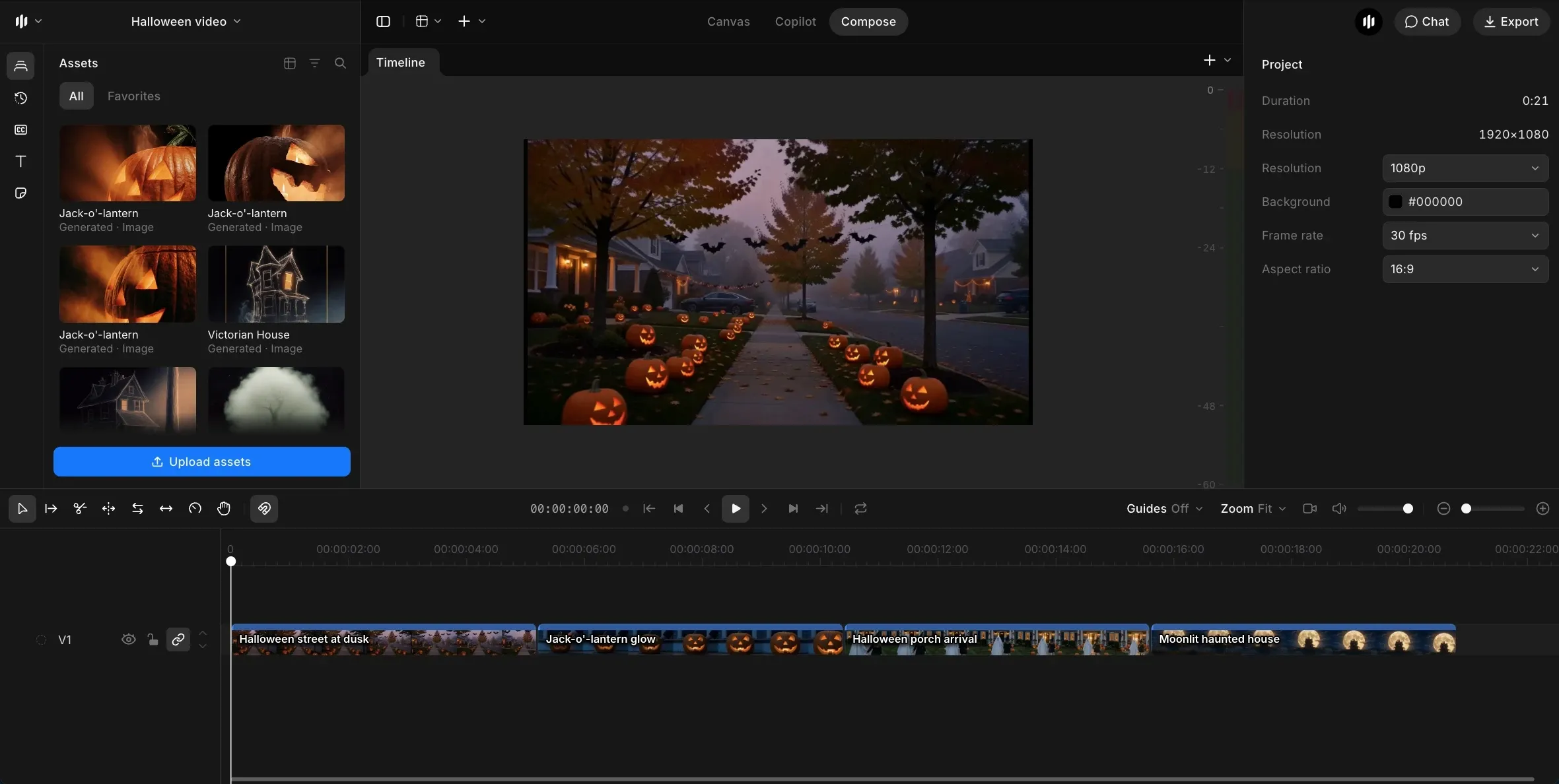
Task: Open the text tool sidebar icon
Action: point(21,161)
